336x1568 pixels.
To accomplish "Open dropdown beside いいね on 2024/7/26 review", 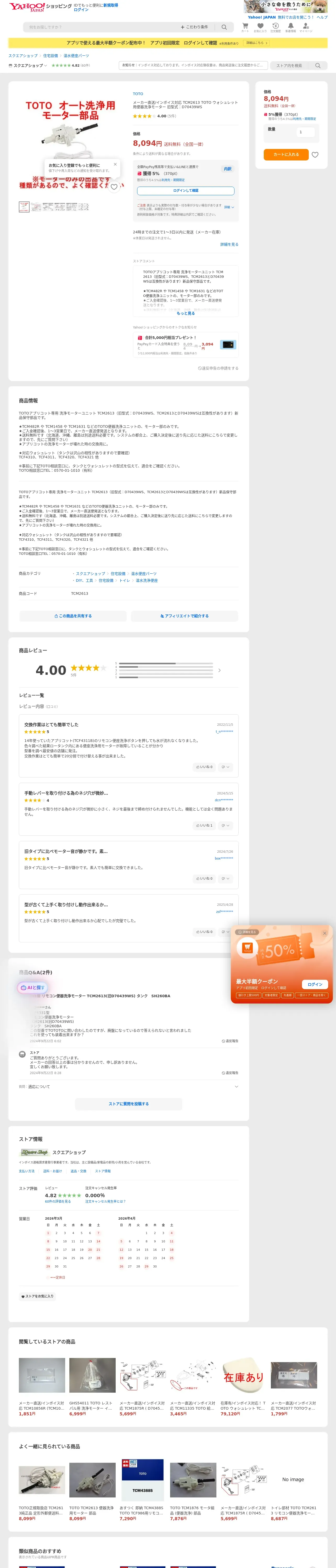I will point(226,878).
